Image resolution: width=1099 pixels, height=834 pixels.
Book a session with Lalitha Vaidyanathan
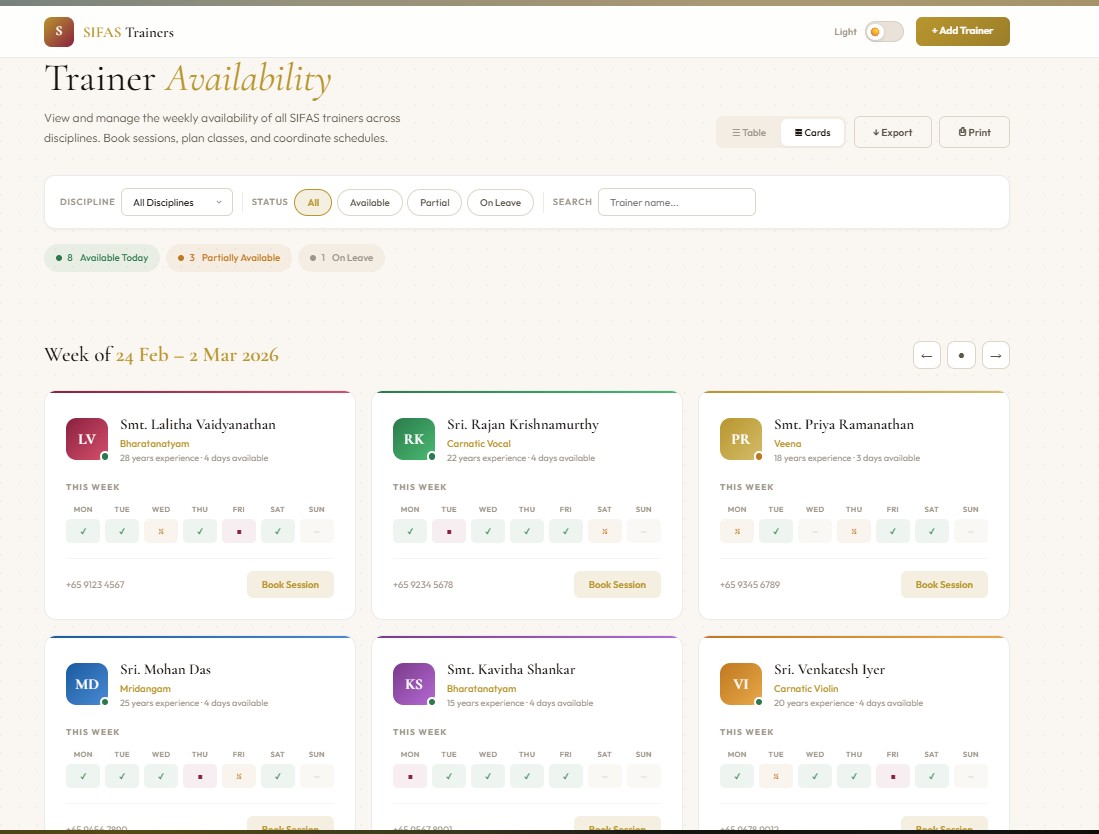[x=290, y=584]
